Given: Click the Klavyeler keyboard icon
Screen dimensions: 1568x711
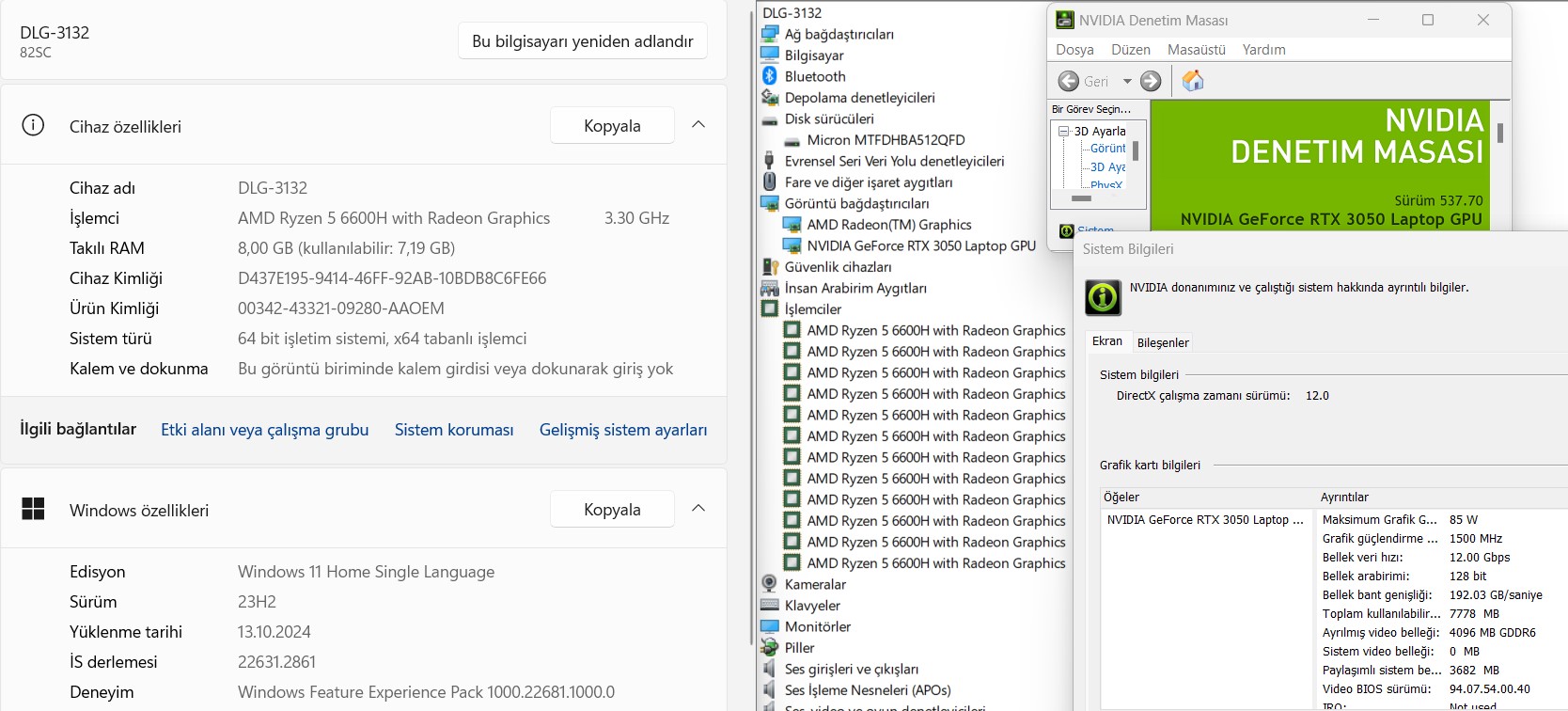Looking at the screenshot, I should coord(770,606).
